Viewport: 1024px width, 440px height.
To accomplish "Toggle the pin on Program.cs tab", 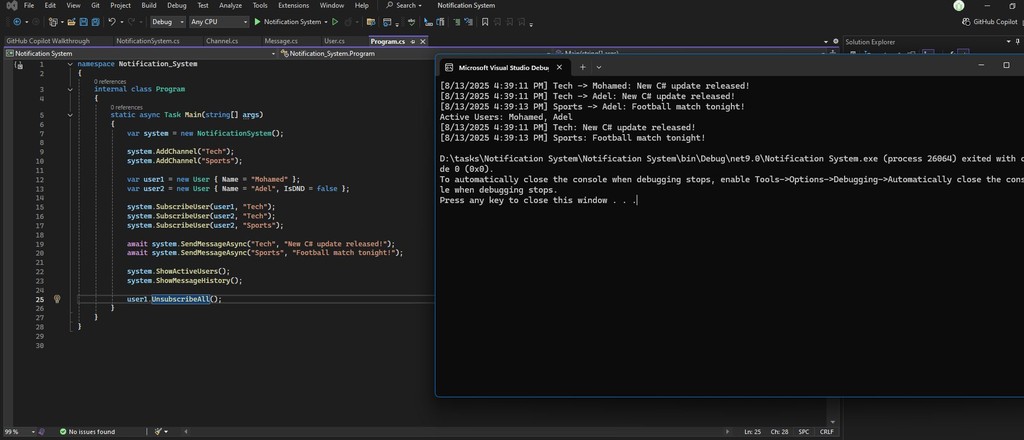I will (412, 41).
